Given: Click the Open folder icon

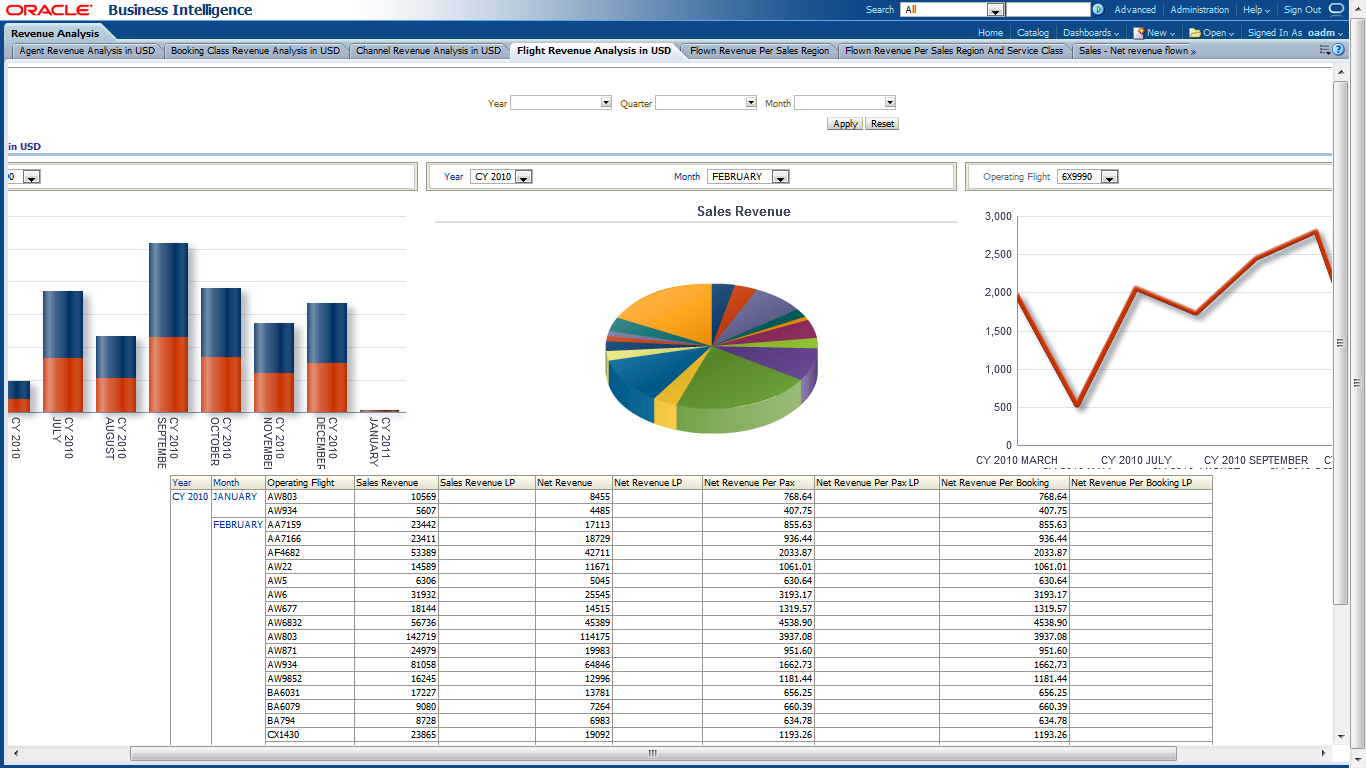Looking at the screenshot, I should click(1194, 33).
